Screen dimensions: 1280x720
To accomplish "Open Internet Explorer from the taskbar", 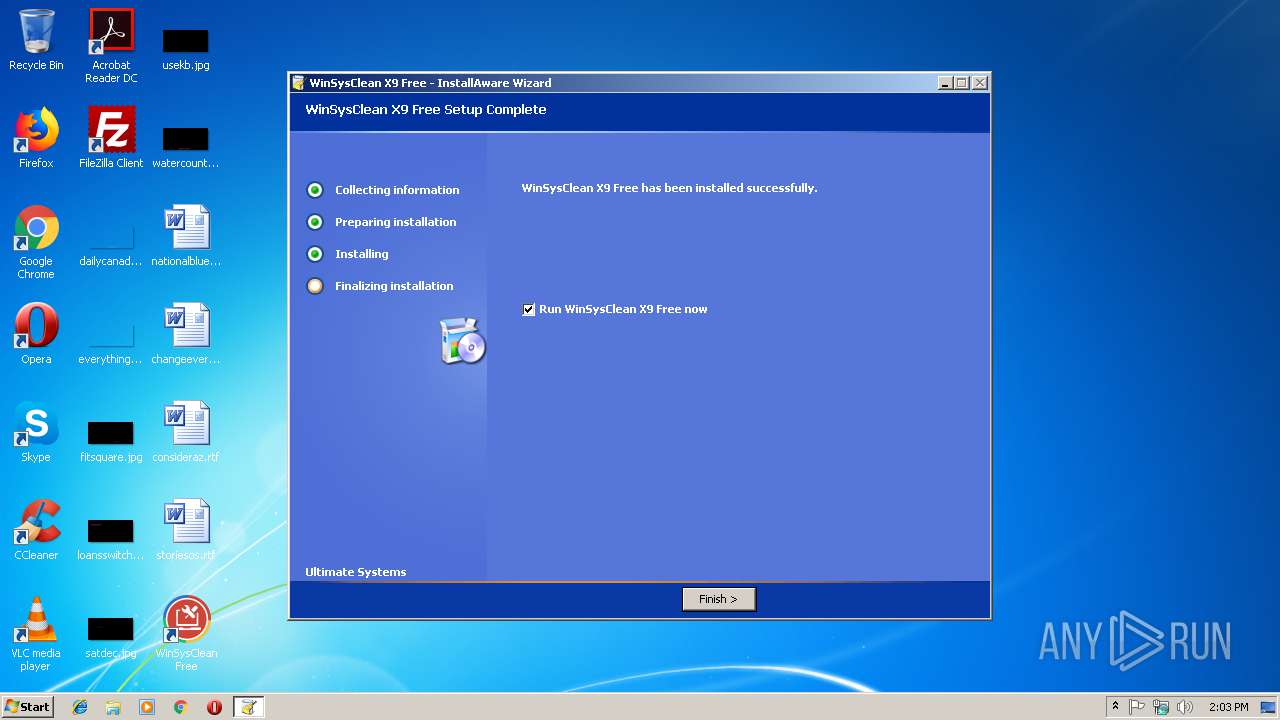I will click(80, 707).
